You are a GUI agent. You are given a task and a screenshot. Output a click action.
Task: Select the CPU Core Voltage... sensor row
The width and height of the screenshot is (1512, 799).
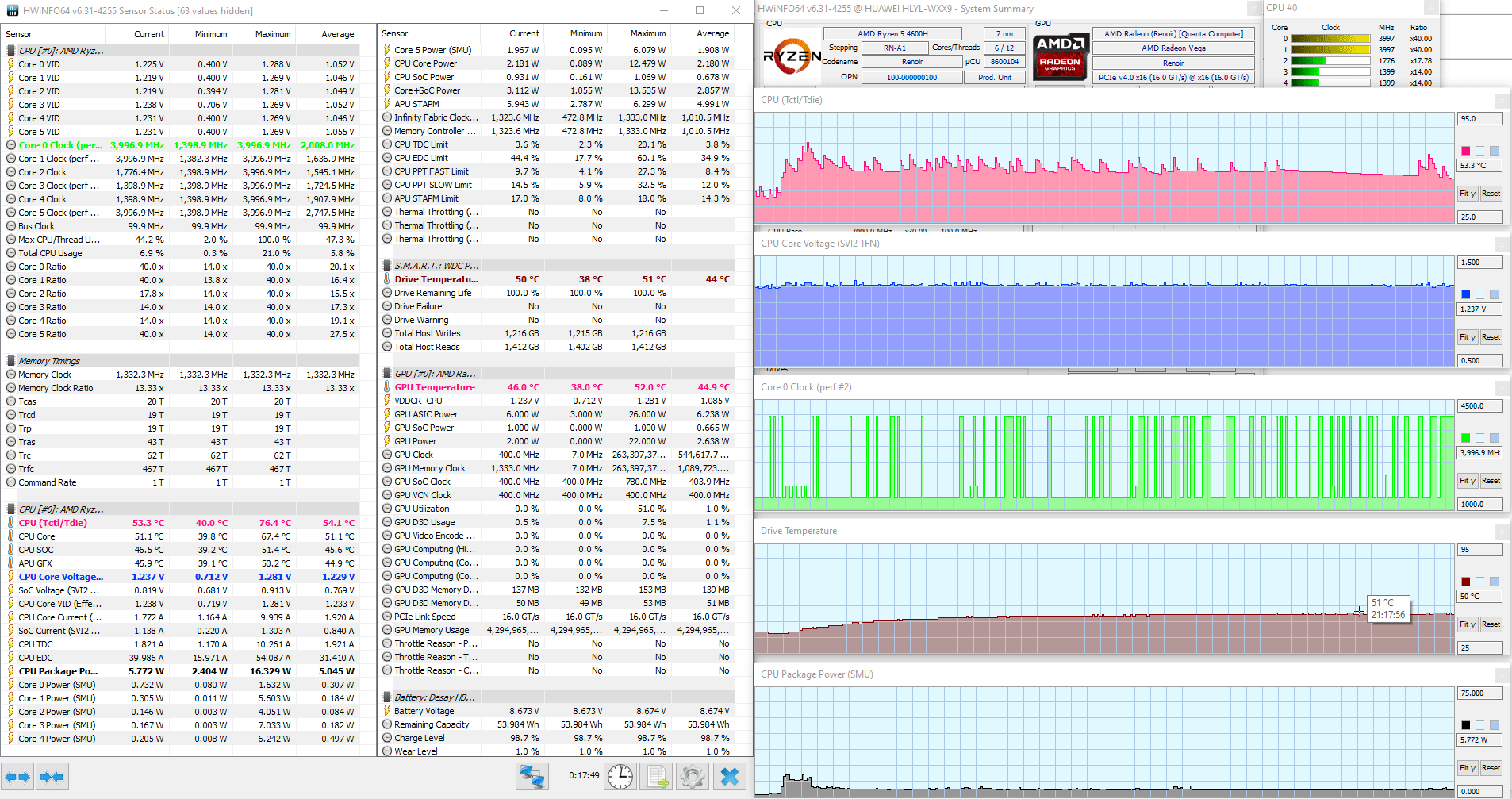pos(180,577)
